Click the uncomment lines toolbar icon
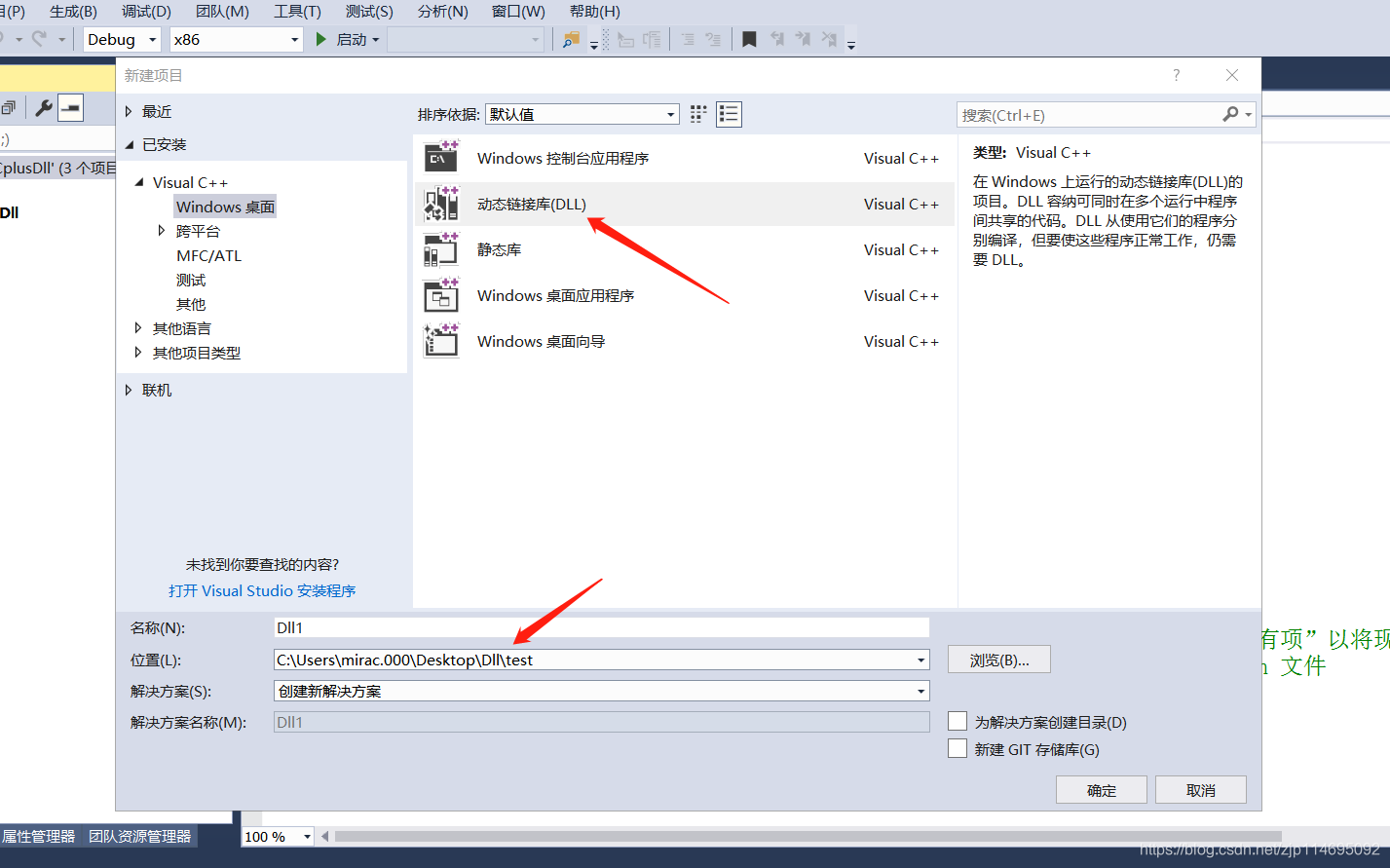The image size is (1390, 868). coord(652,39)
